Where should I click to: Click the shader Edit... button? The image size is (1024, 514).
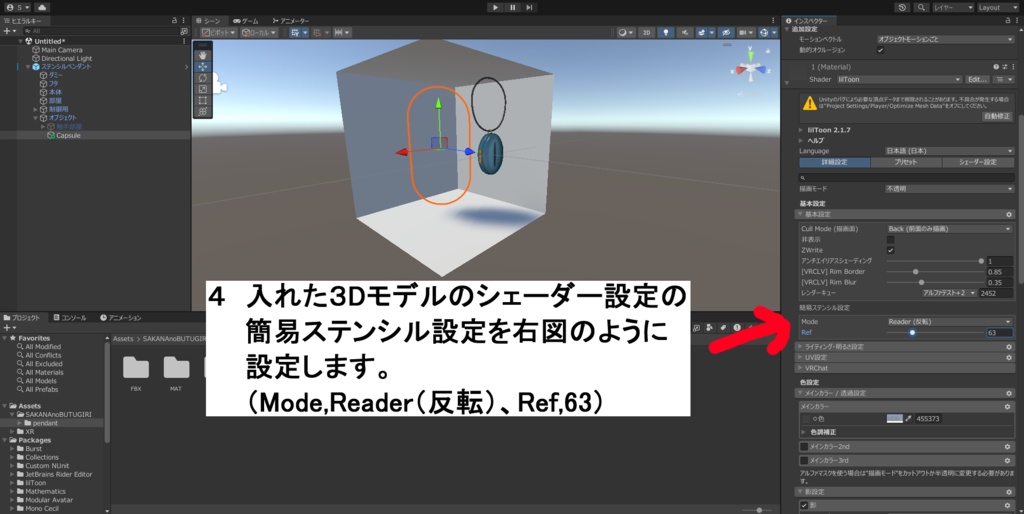tap(977, 80)
